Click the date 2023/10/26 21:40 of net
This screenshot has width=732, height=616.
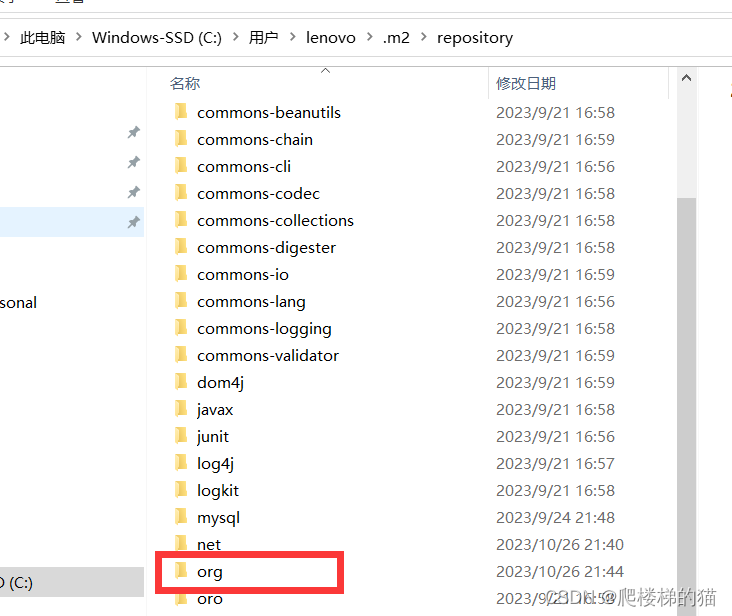click(x=560, y=545)
